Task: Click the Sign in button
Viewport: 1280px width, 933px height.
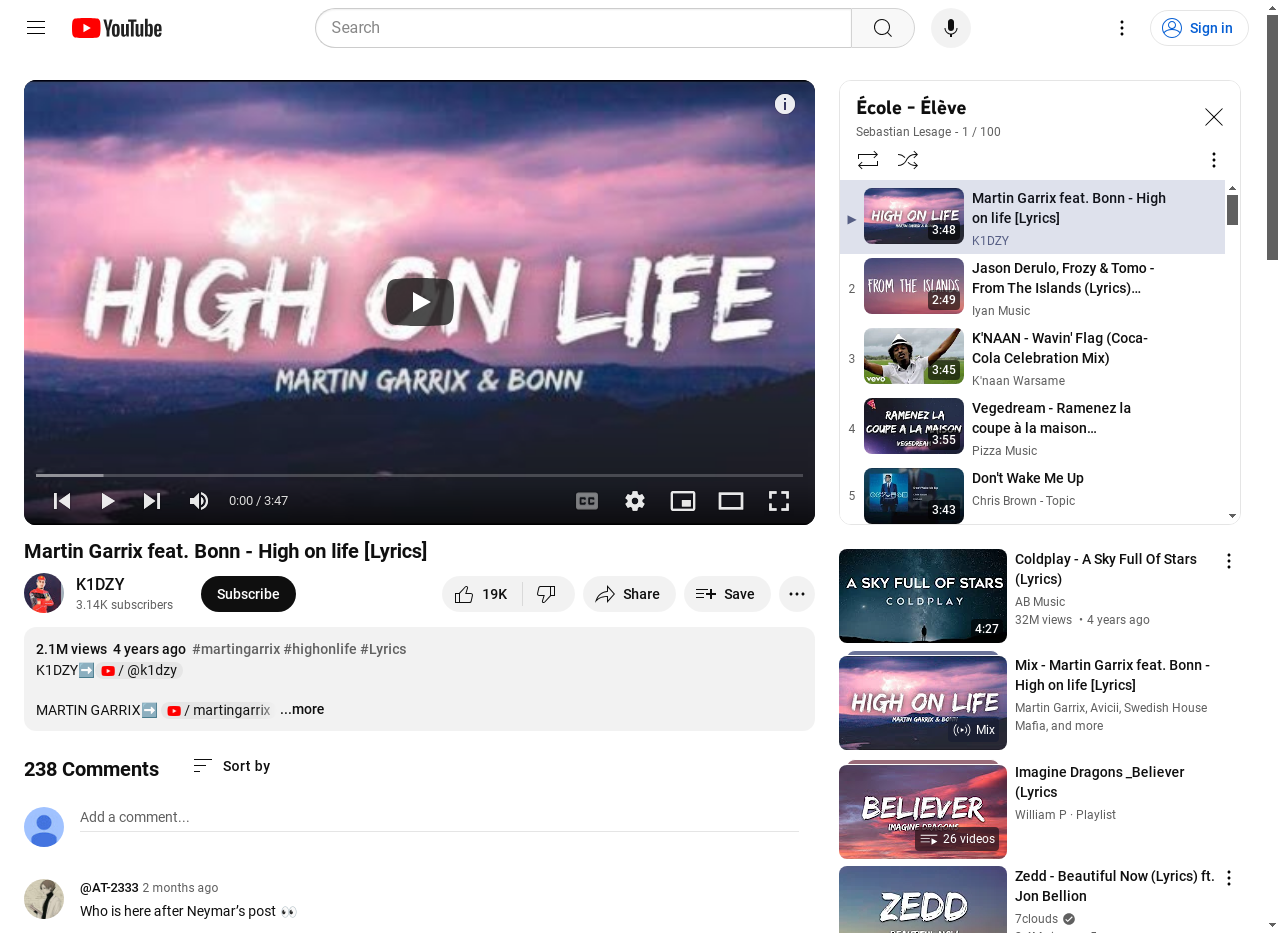Action: click(x=1199, y=28)
